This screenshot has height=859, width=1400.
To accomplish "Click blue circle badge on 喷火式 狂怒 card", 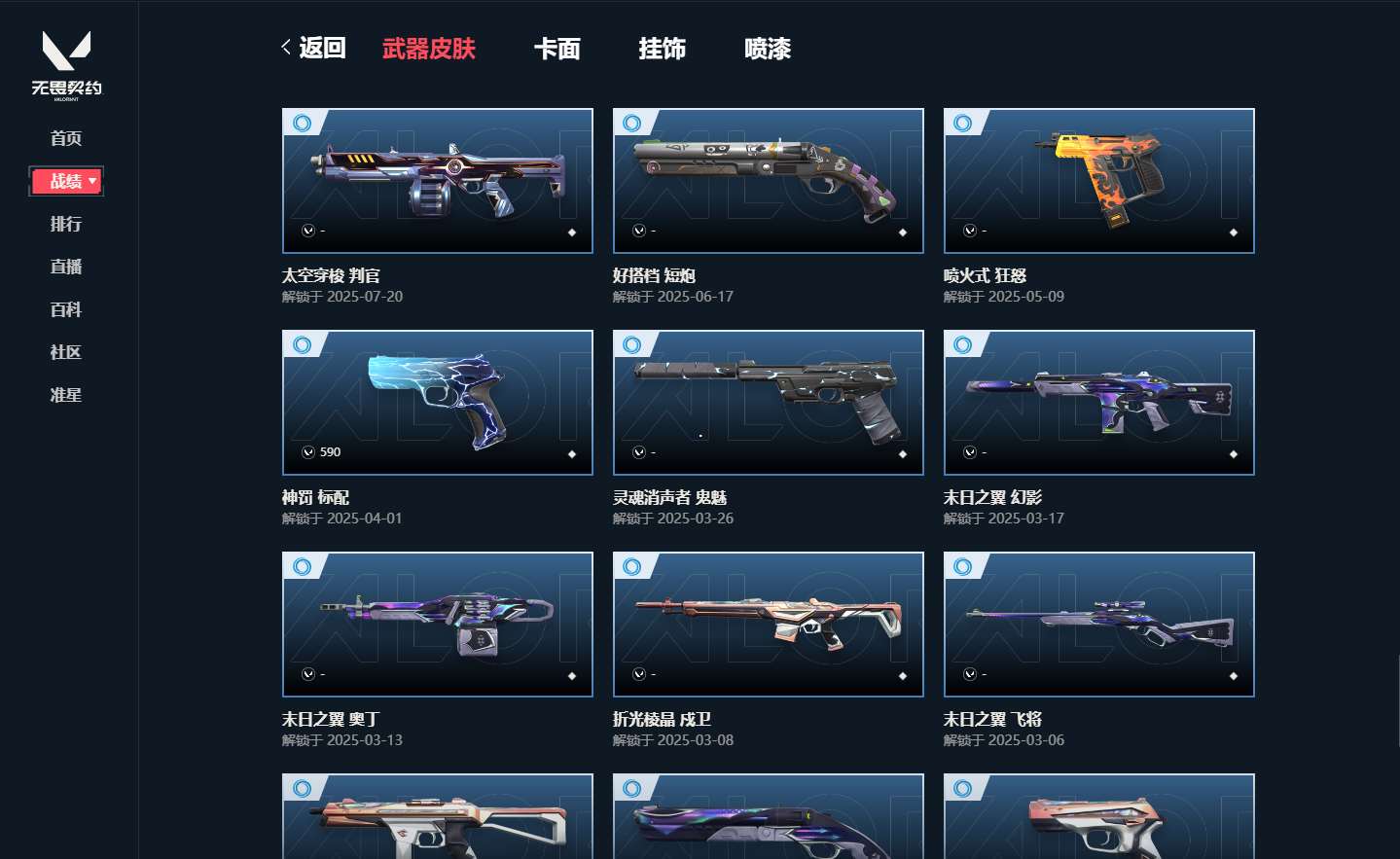I will pos(963,123).
